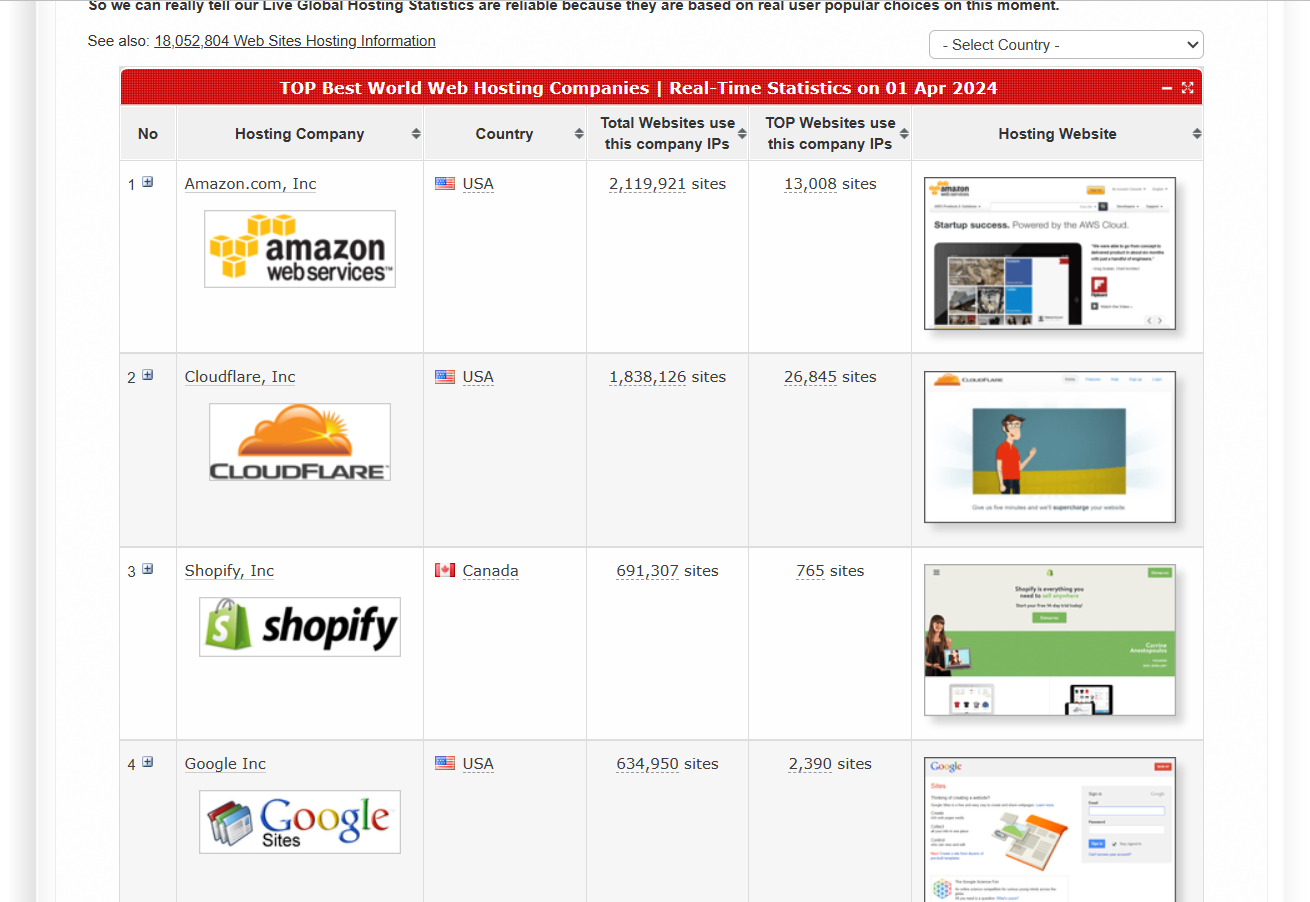Image resolution: width=1310 pixels, height=902 pixels.
Task: Open Cloudflare hosting website screenshot thumbnail
Action: point(1050,447)
